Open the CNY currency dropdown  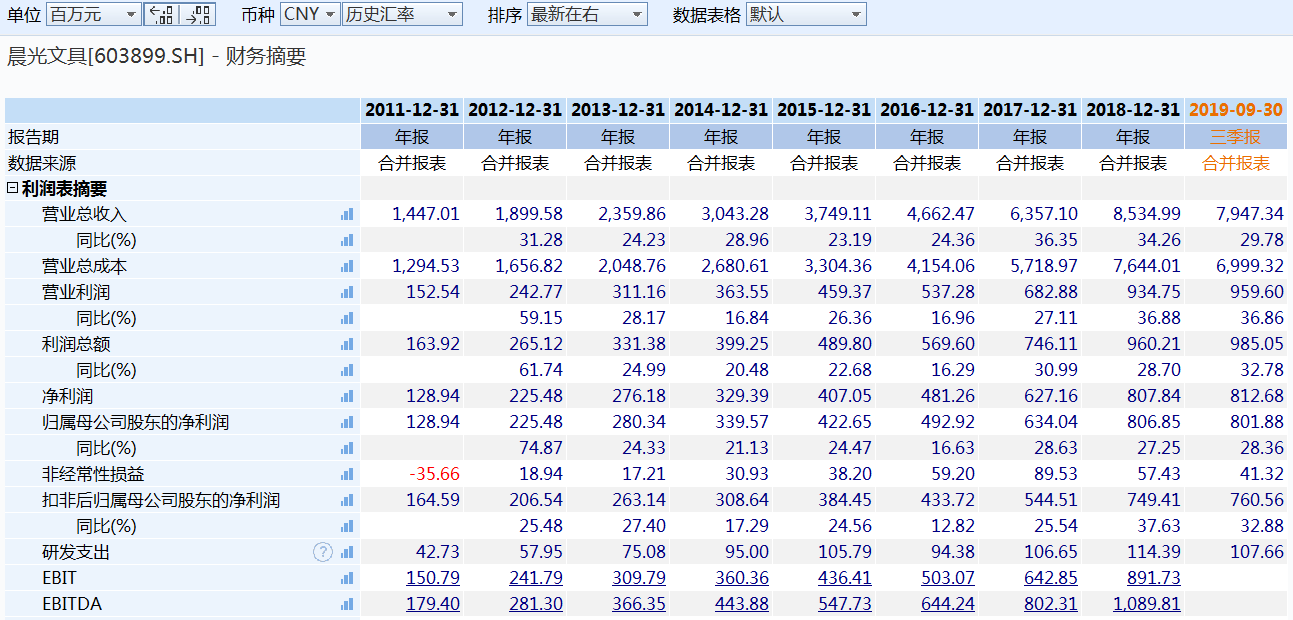310,14
